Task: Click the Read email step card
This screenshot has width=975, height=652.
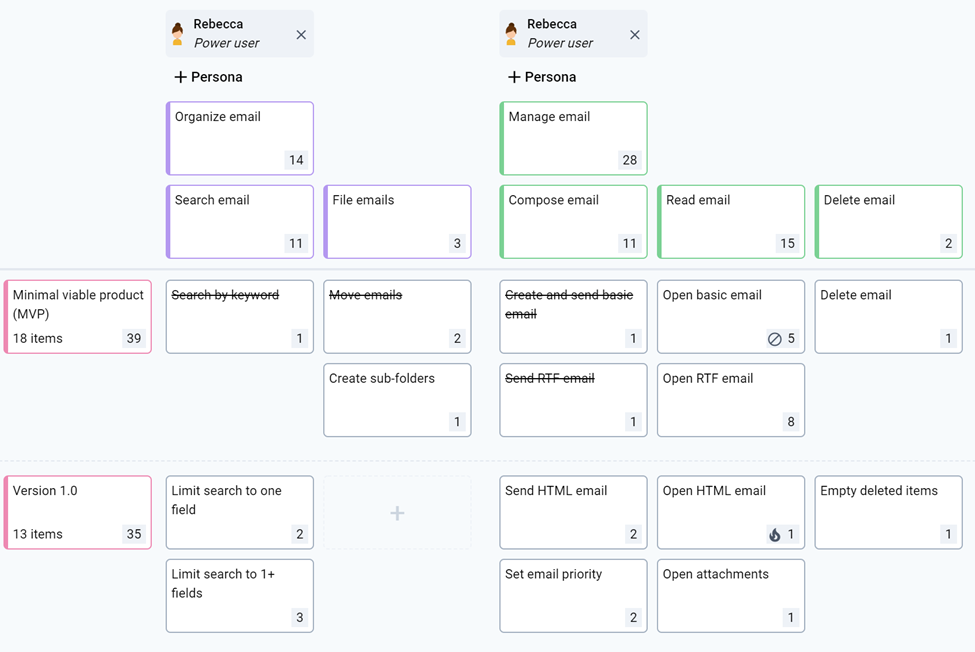Action: pyautogui.click(x=731, y=222)
